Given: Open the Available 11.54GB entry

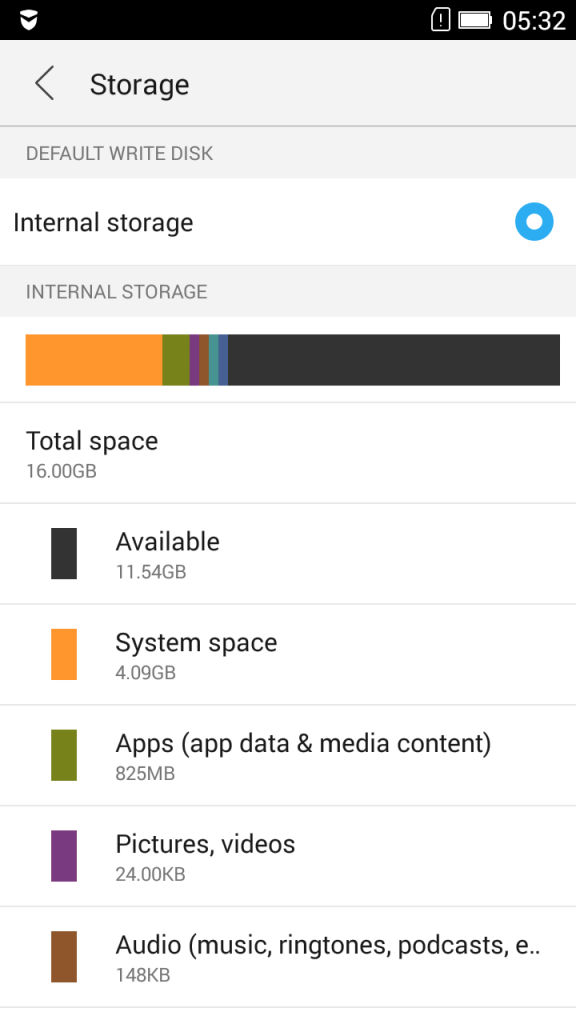Looking at the screenshot, I should click(x=288, y=554).
